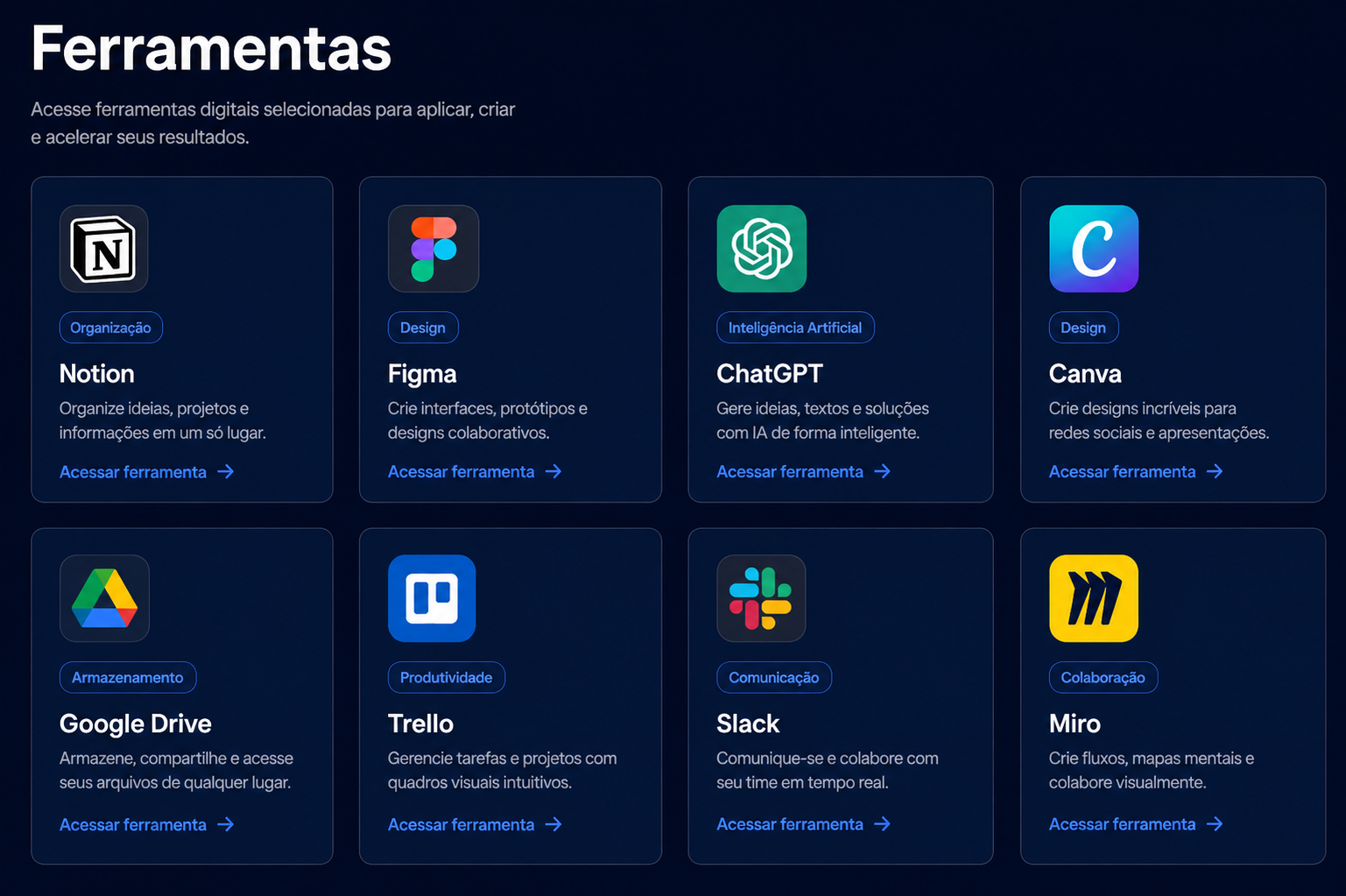Click the Canva card title
Image resolution: width=1346 pixels, height=896 pixels.
(1085, 374)
